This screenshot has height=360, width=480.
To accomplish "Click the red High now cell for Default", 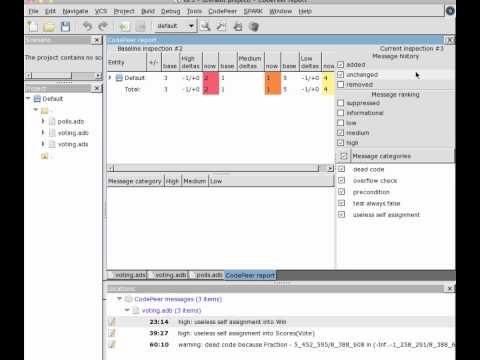I will tap(211, 78).
